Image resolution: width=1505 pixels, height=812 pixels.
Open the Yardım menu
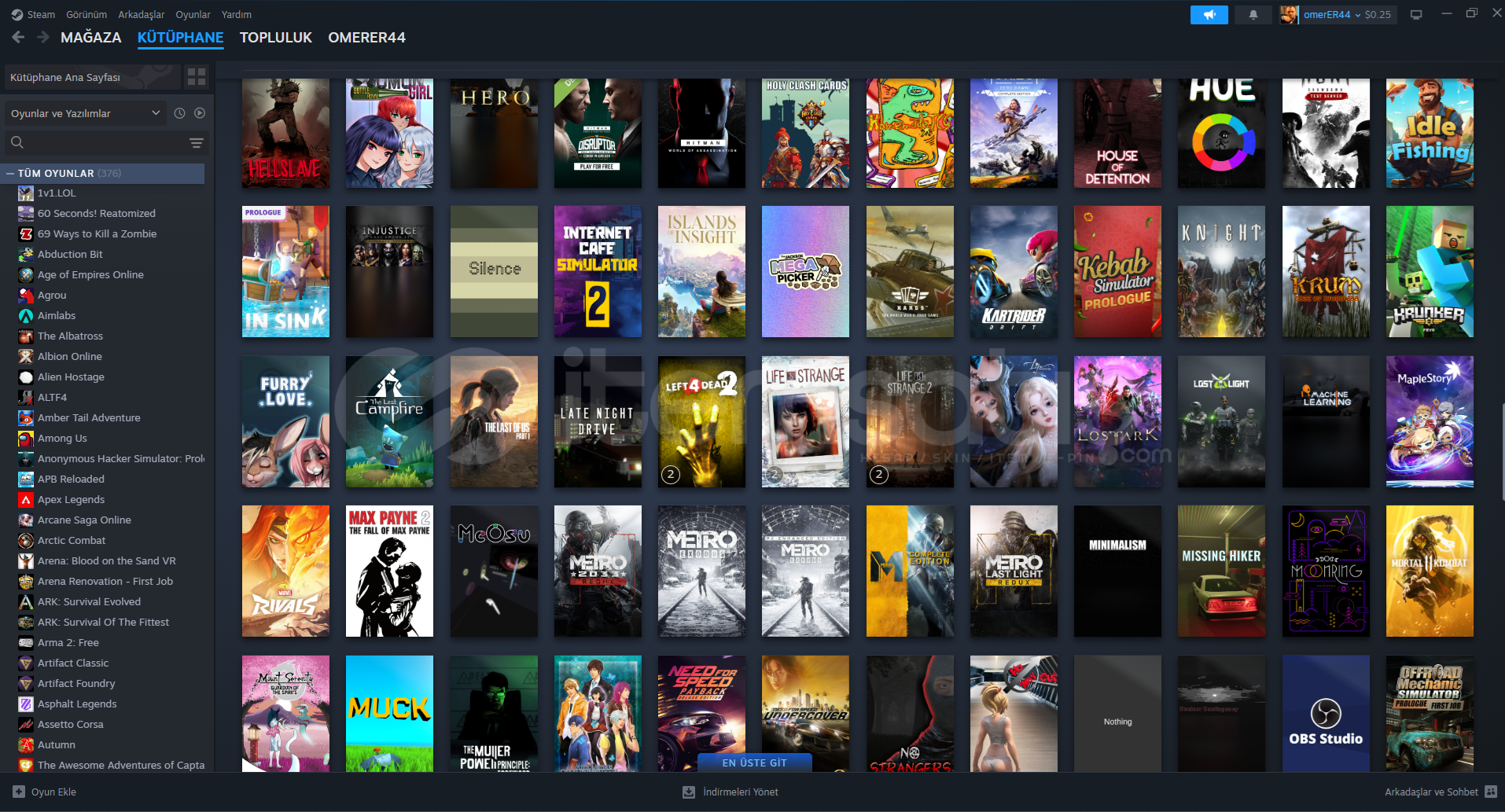(237, 14)
